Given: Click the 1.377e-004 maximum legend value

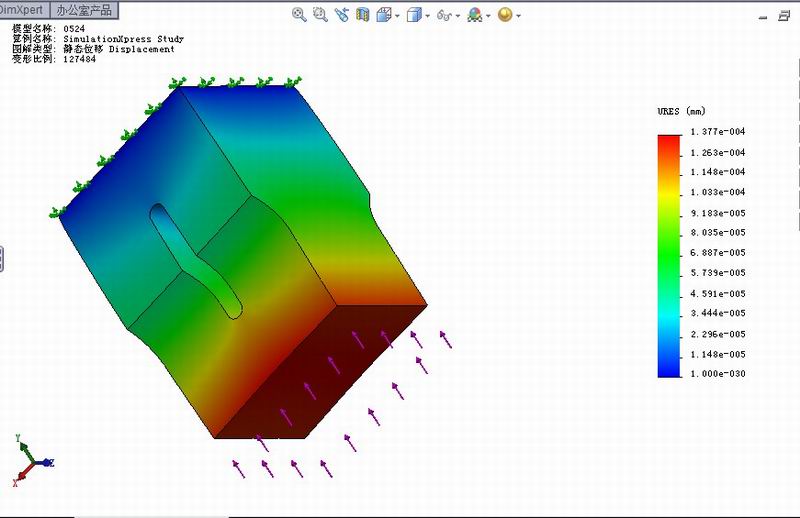Looking at the screenshot, I should (x=718, y=132).
